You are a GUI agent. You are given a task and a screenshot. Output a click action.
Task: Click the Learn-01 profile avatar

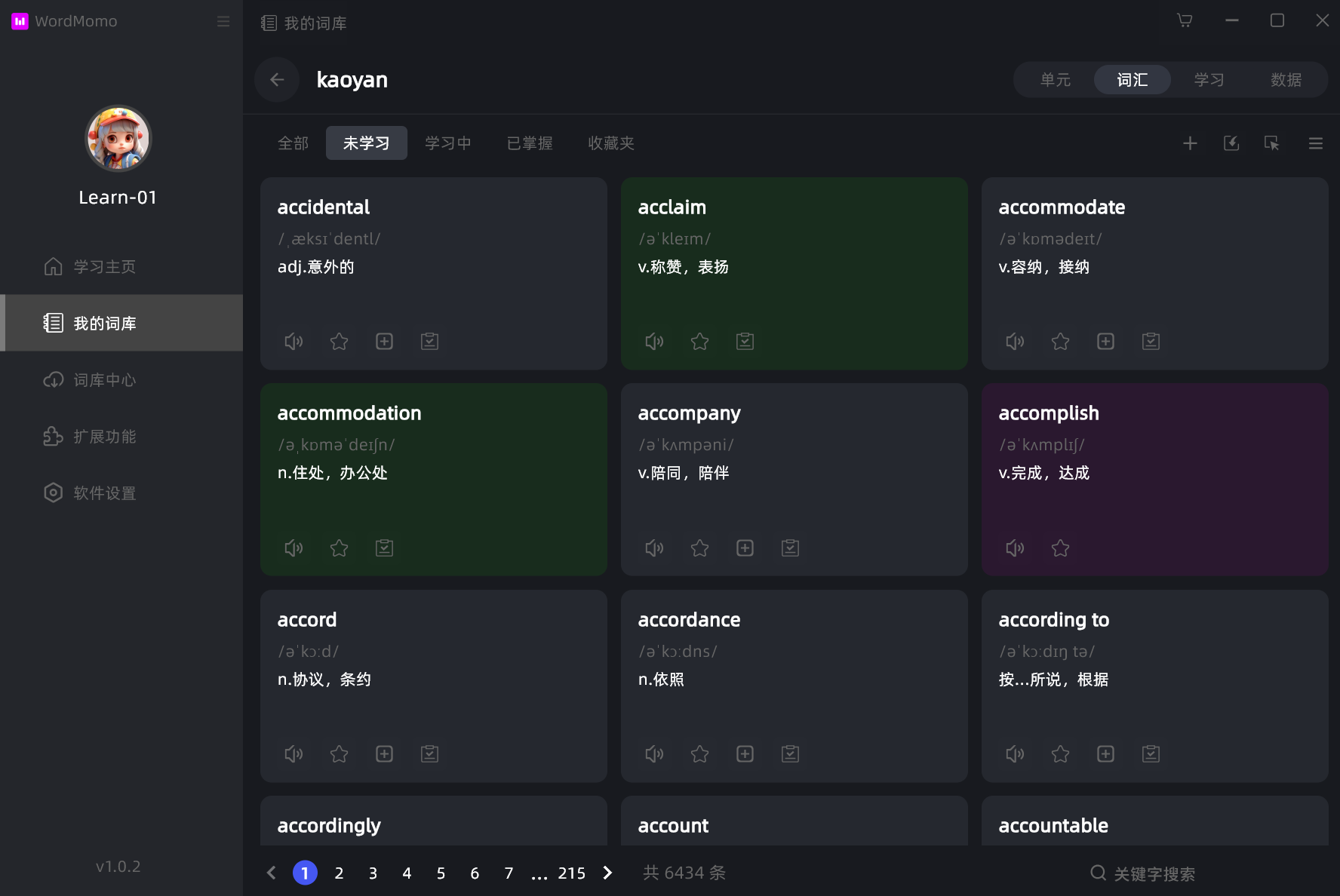pyautogui.click(x=118, y=139)
